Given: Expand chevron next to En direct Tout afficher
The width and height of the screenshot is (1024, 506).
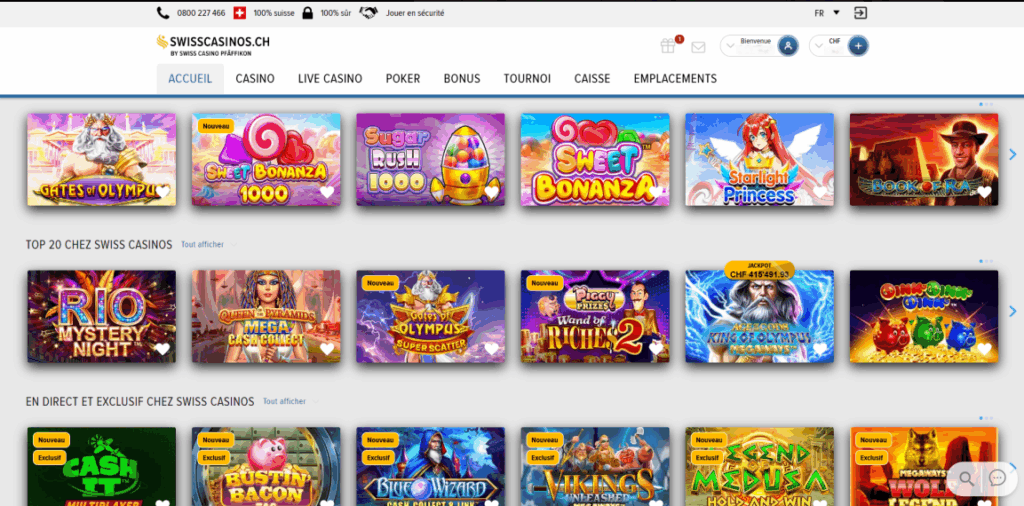Looking at the screenshot, I should [315, 402].
